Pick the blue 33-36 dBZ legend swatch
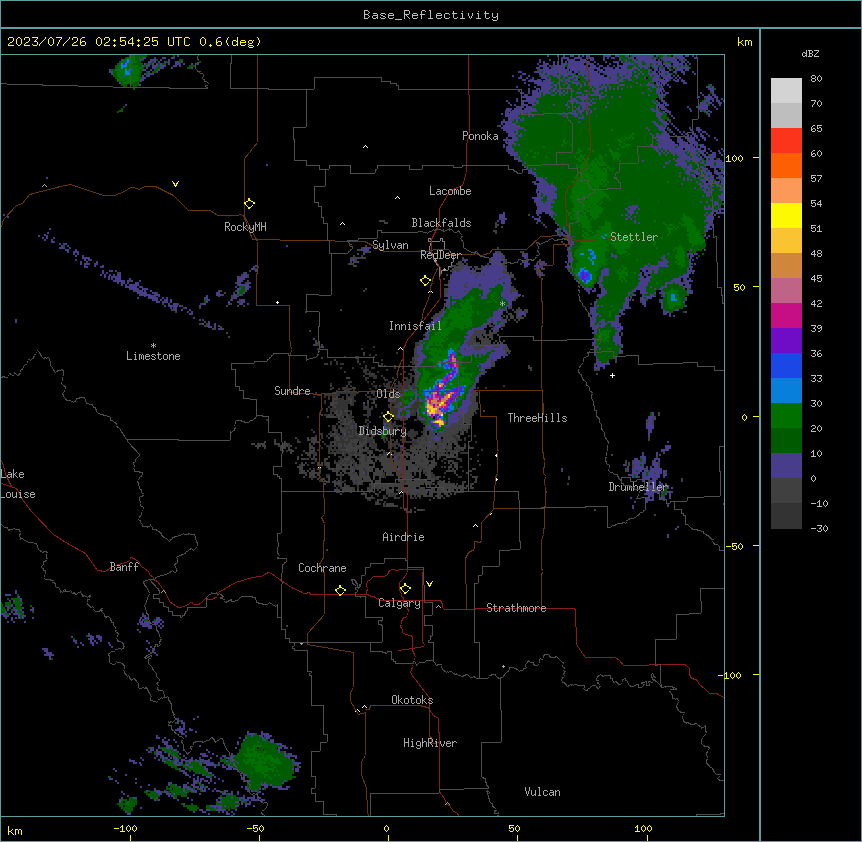Screen dimensions: 862x842 click(x=786, y=365)
